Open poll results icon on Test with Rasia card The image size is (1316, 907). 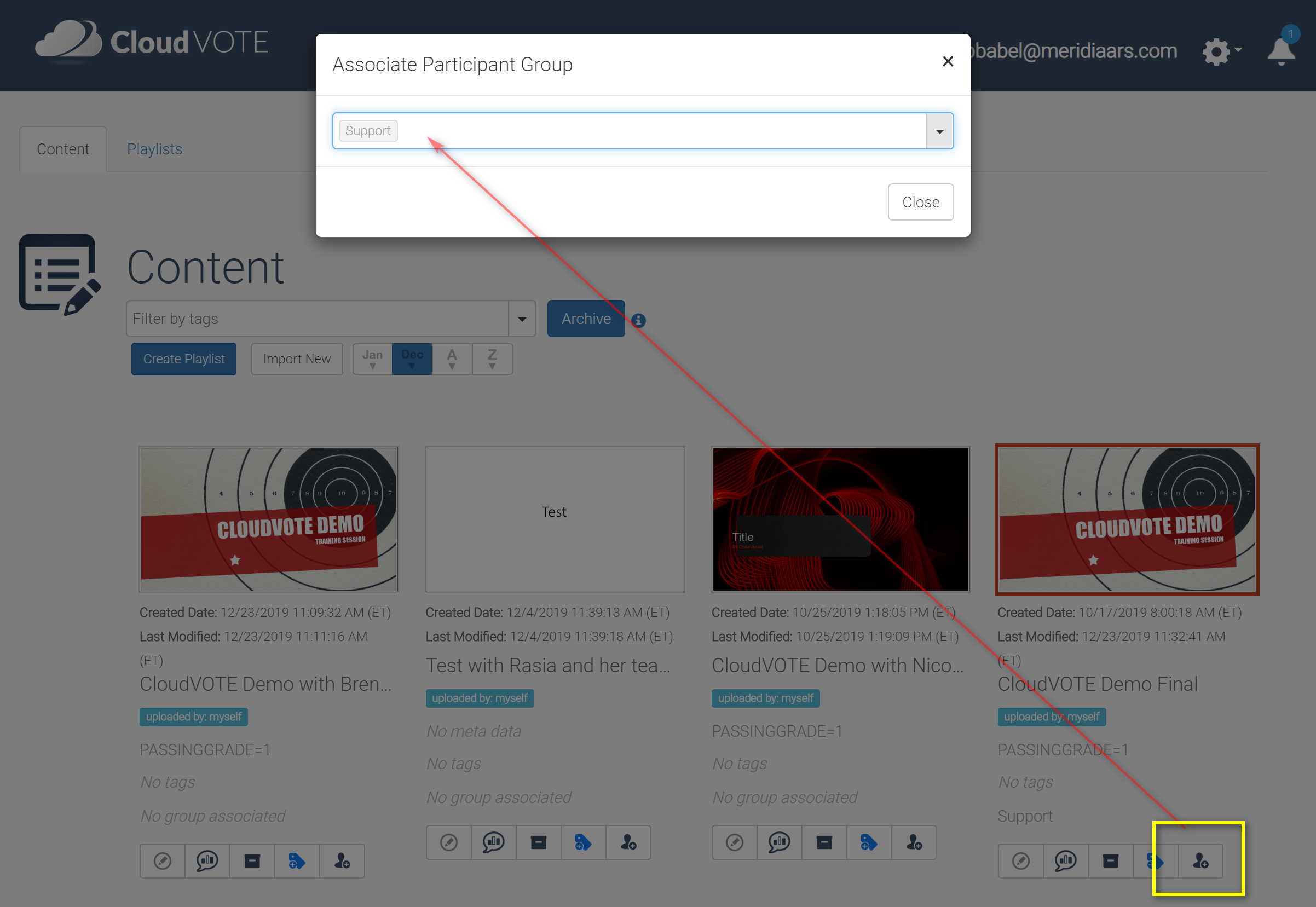click(493, 842)
